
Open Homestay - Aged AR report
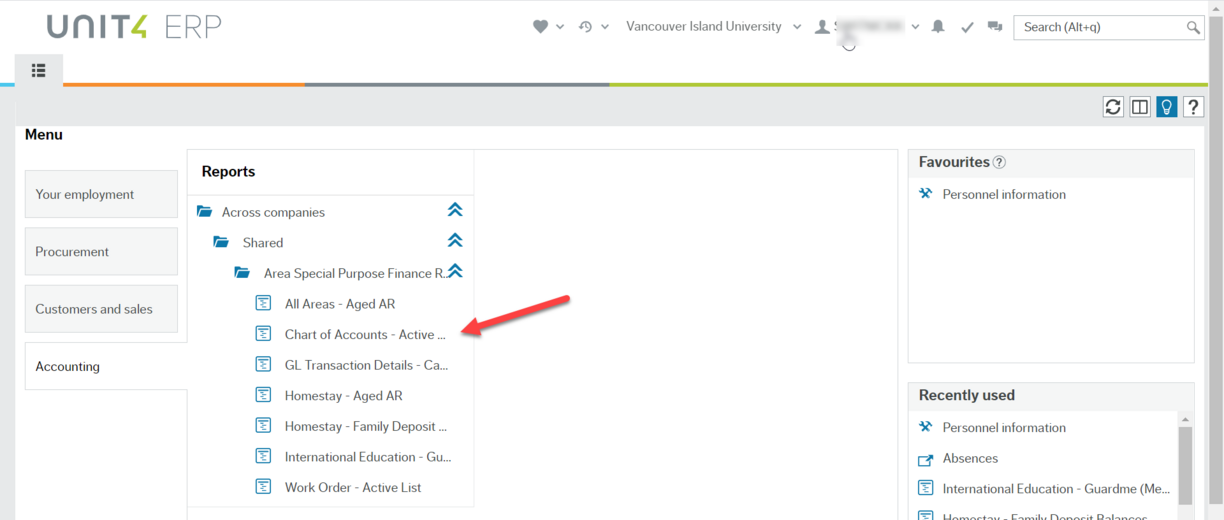[343, 396]
